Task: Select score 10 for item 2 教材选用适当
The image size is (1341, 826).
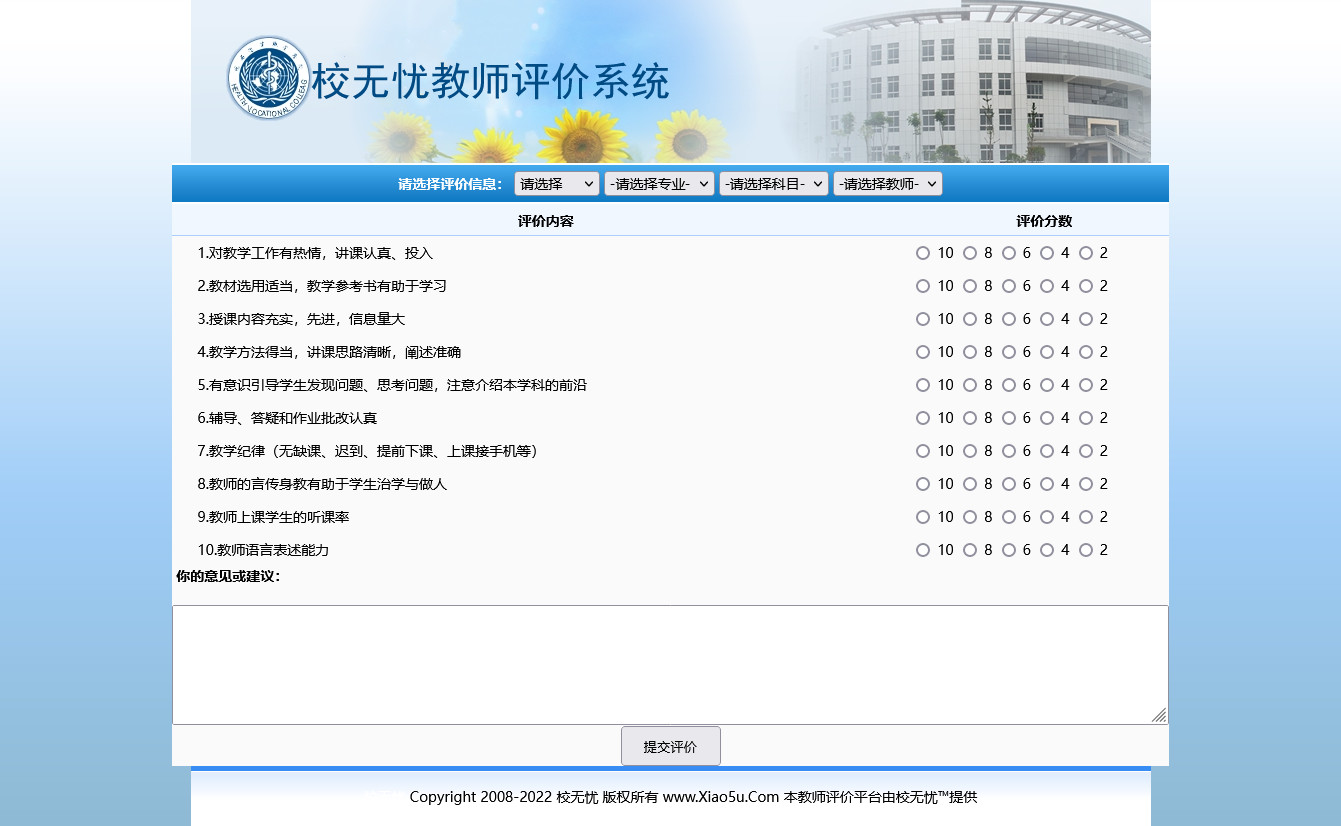Action: tap(923, 286)
